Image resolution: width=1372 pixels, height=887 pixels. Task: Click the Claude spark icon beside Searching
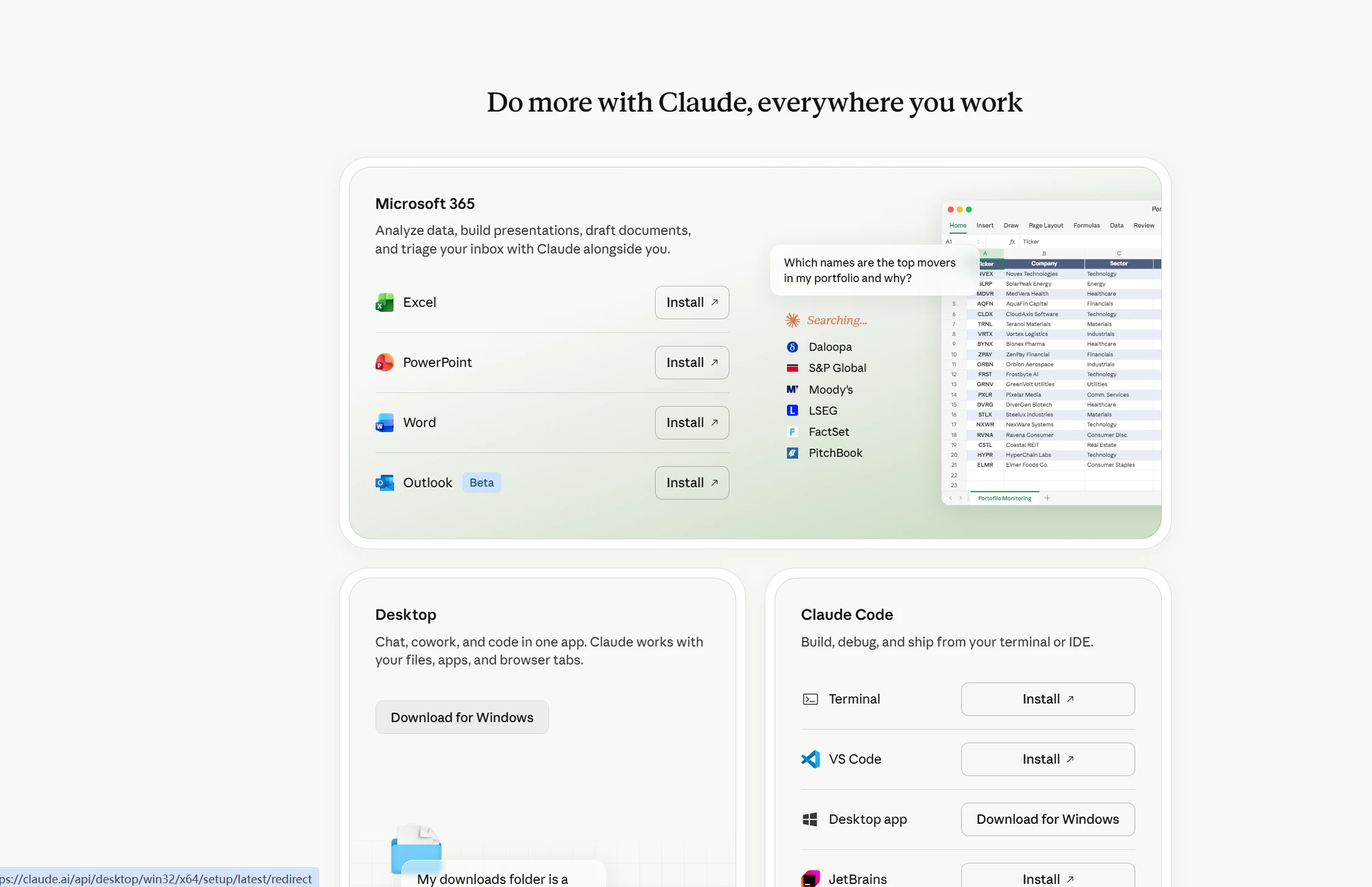click(x=793, y=320)
